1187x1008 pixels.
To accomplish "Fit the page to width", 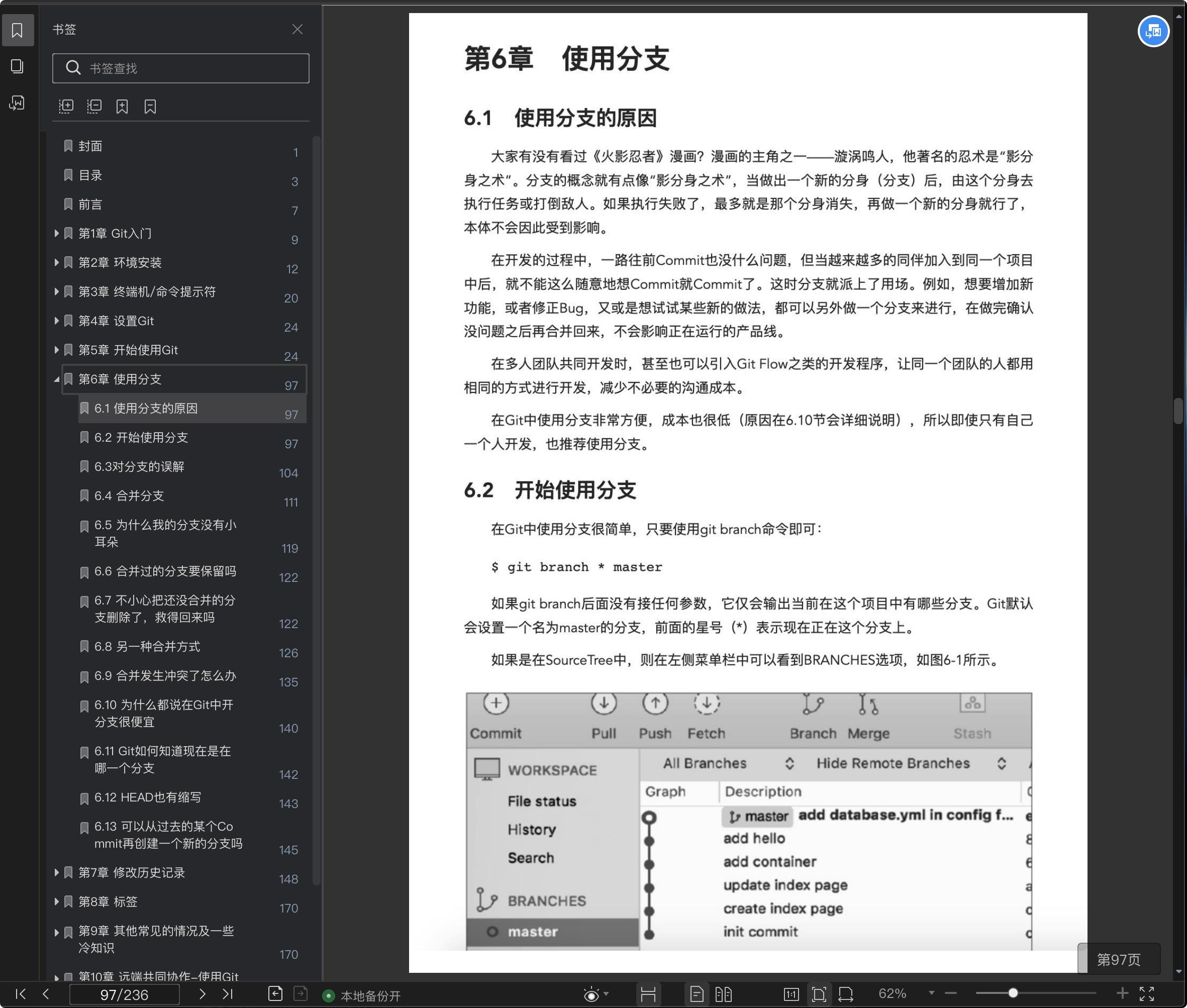I will click(x=846, y=994).
